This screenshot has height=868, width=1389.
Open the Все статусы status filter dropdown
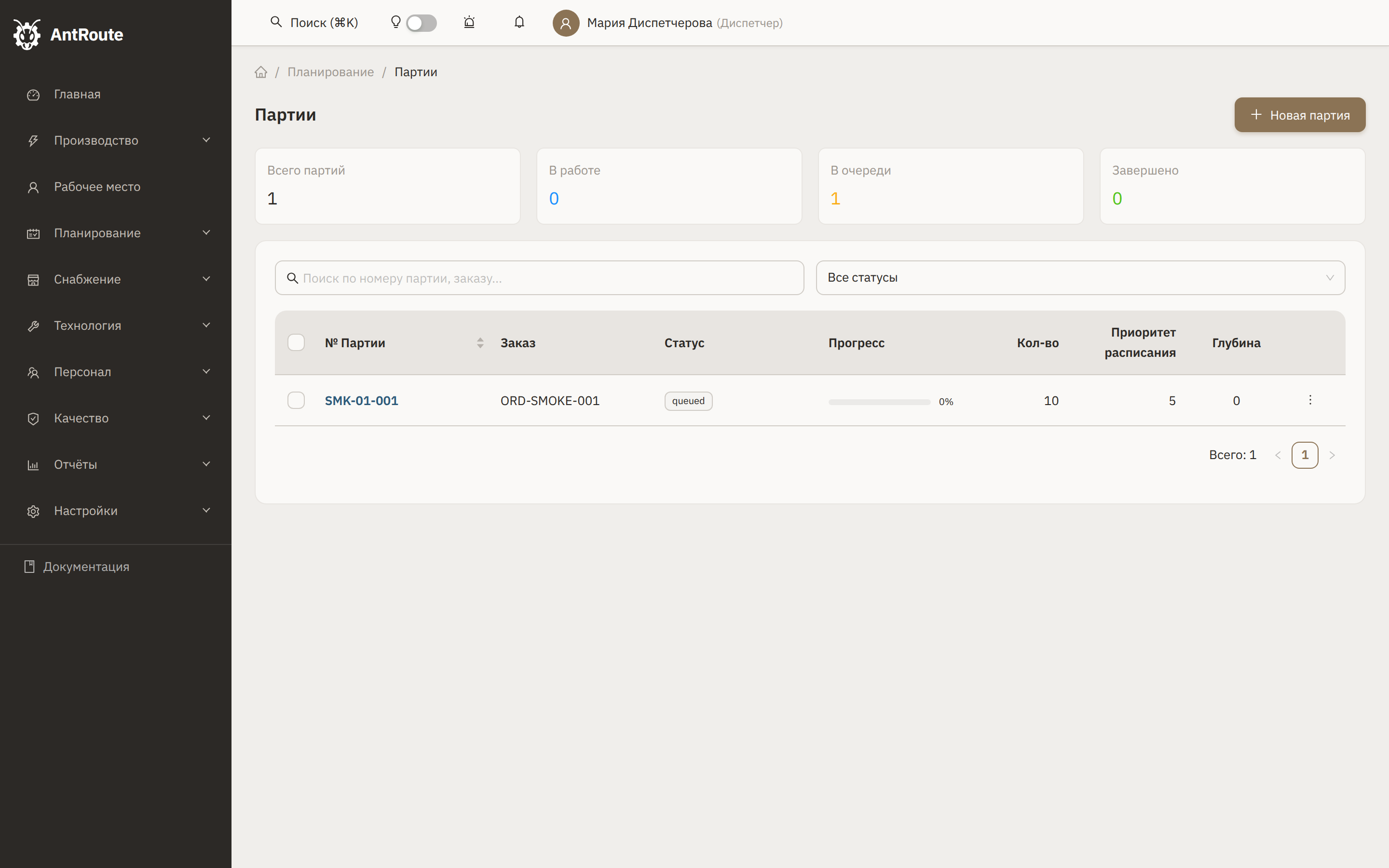tap(1080, 278)
